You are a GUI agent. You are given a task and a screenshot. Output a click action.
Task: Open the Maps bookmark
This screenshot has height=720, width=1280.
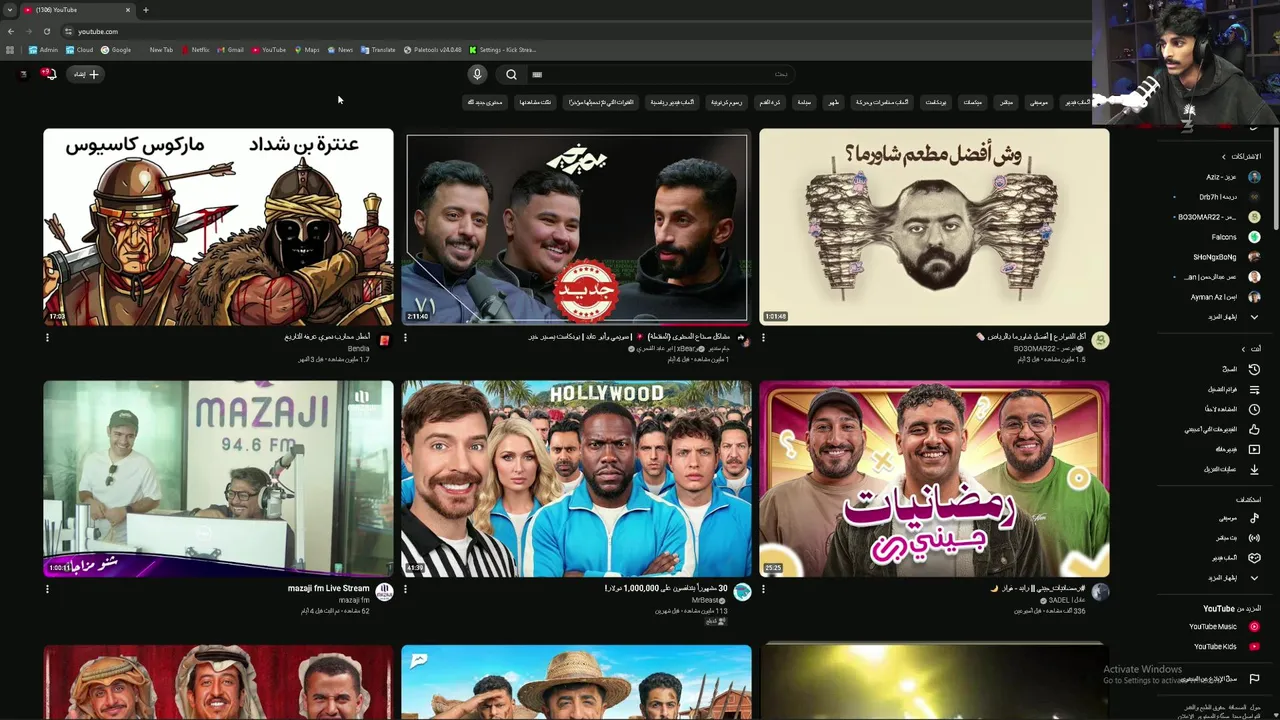pyautogui.click(x=307, y=49)
